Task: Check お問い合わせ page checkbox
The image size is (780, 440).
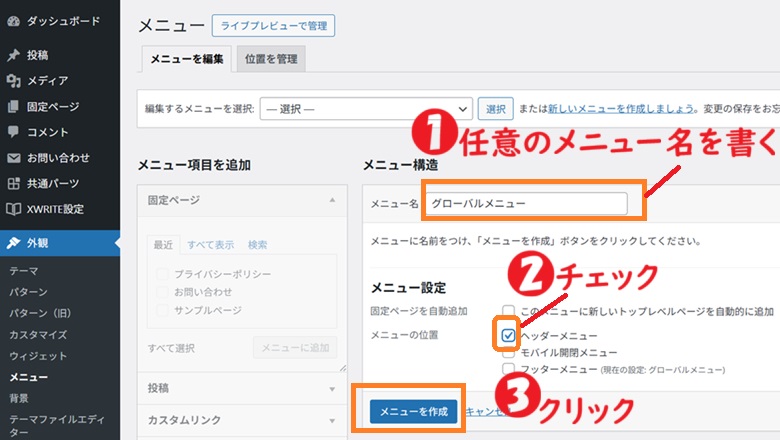Action: tap(162, 292)
